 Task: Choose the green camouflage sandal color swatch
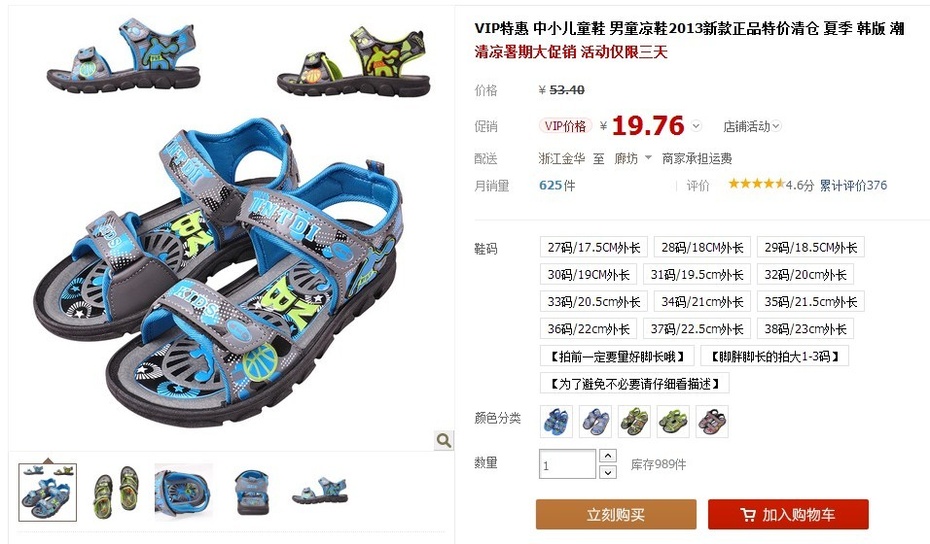tap(634, 421)
